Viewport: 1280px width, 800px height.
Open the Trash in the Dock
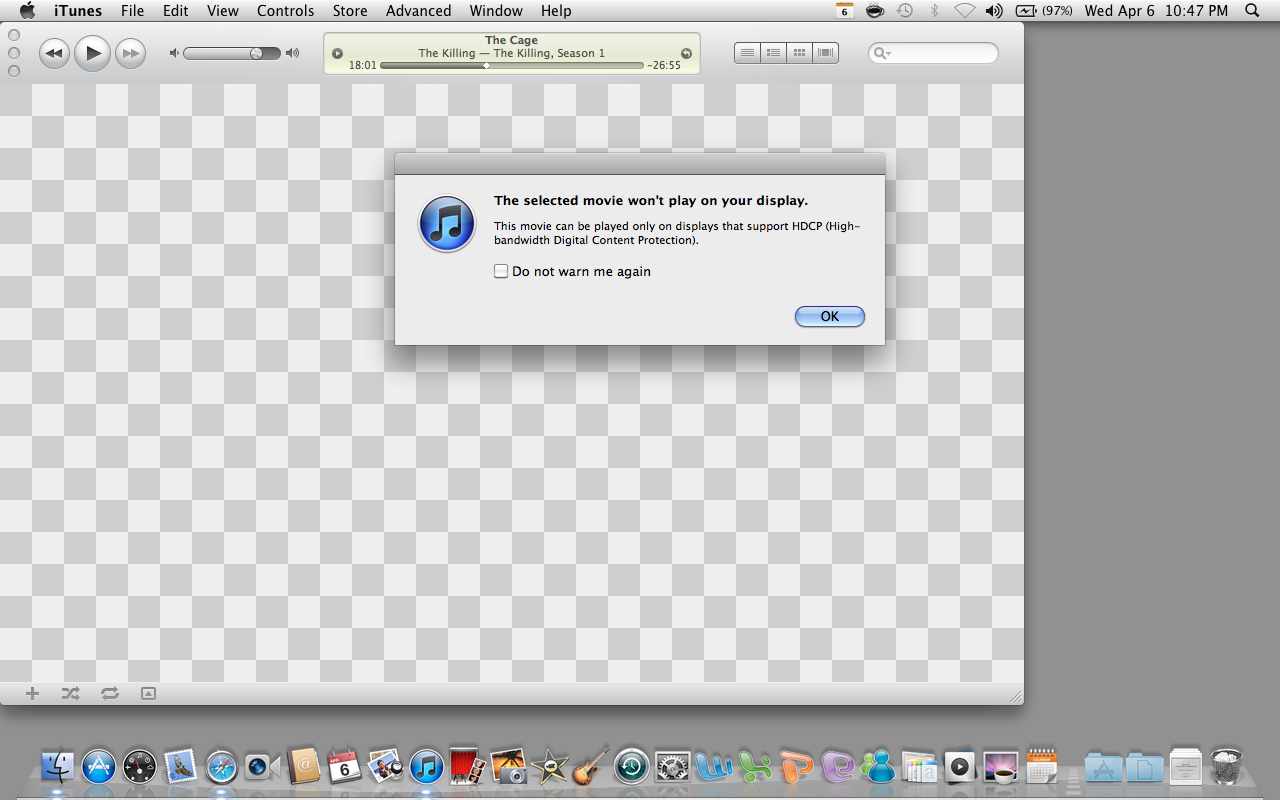tap(1226, 767)
